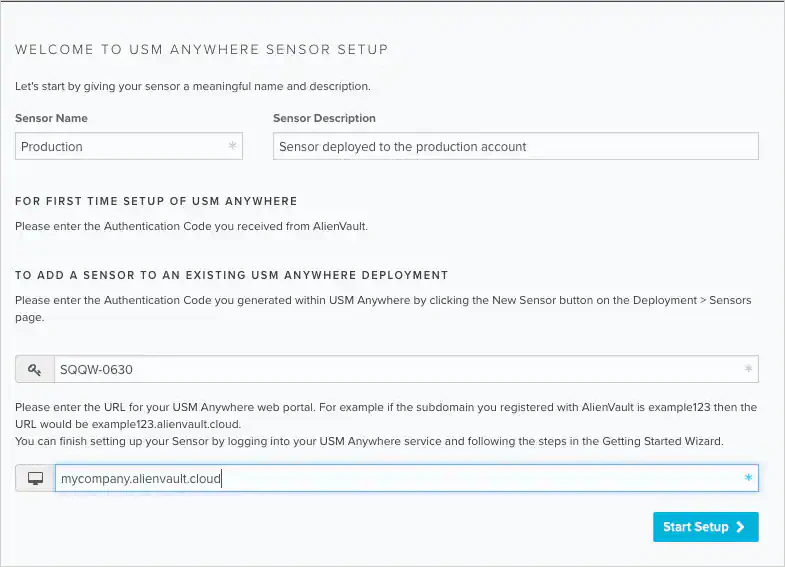Click the Getting Started Wizard instruction line
The image size is (785, 567).
[369, 441]
